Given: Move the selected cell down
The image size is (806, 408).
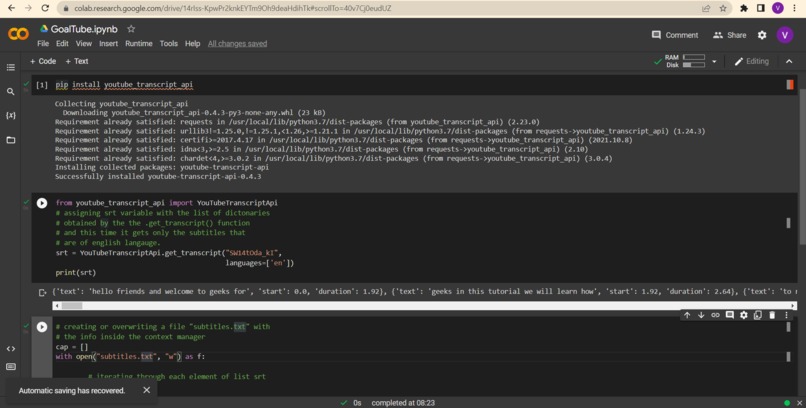Looking at the screenshot, I should [701, 315].
